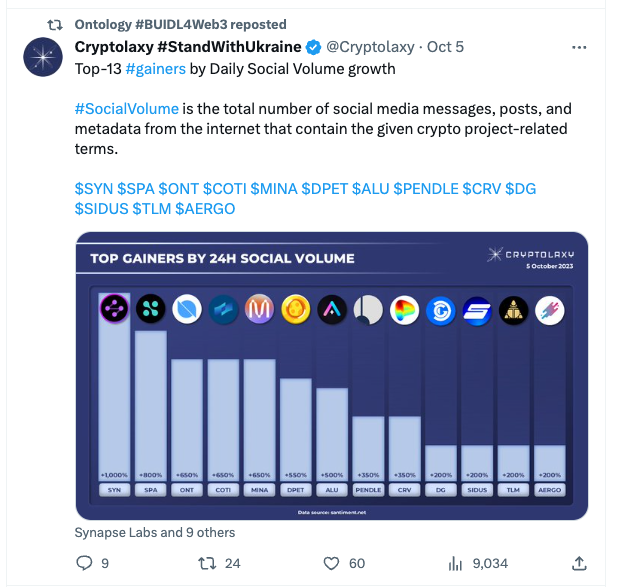
Task: Open the Top Gainers chart image
Action: pos(331,376)
